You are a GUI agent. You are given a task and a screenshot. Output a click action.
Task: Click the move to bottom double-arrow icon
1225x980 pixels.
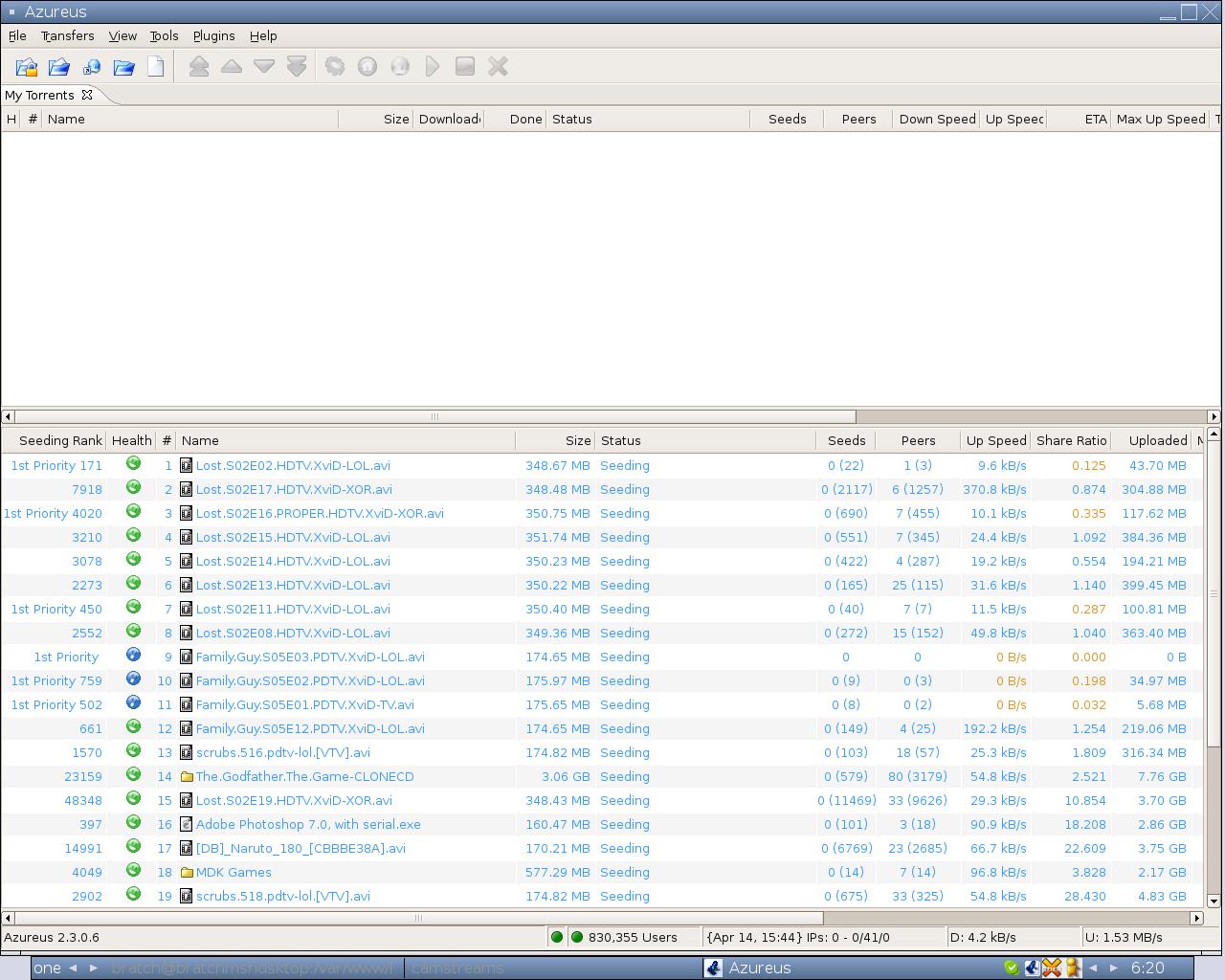[297, 67]
